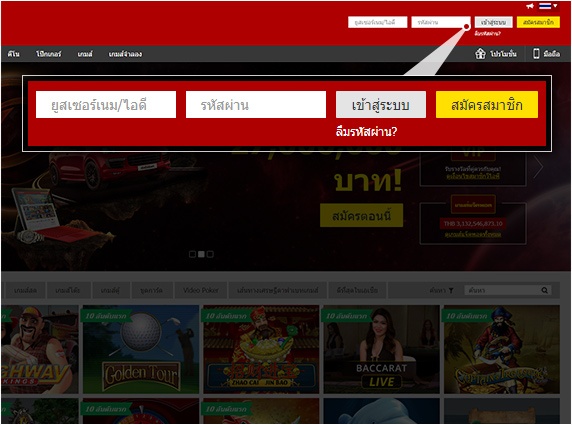Select the first carousel dot indicator
572x425 pixels.
pyautogui.click(x=192, y=254)
